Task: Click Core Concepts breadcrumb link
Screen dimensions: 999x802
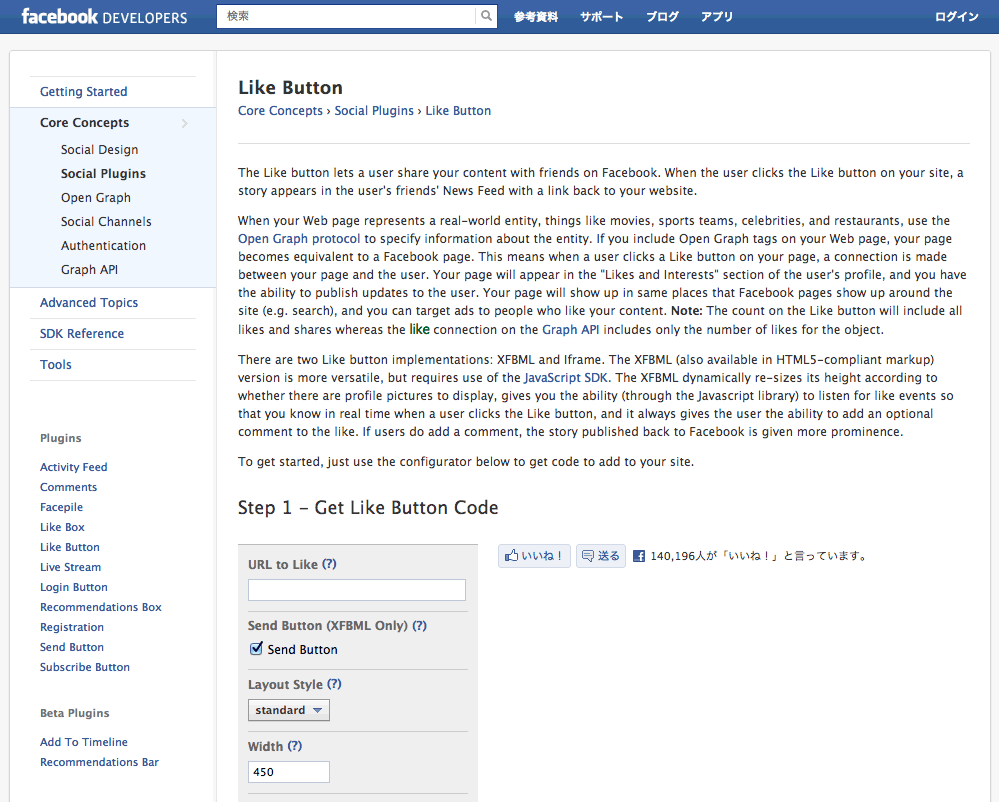Action: point(280,111)
